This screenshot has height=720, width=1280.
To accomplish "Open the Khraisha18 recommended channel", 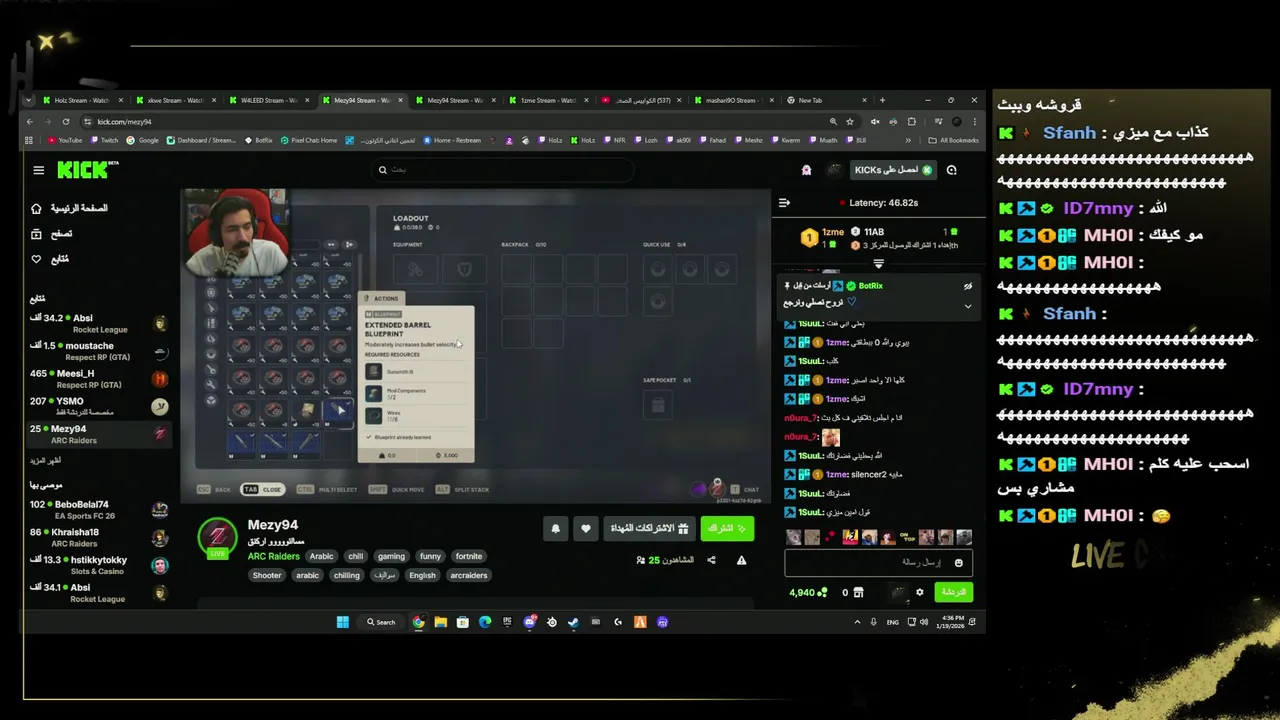I will coord(100,538).
